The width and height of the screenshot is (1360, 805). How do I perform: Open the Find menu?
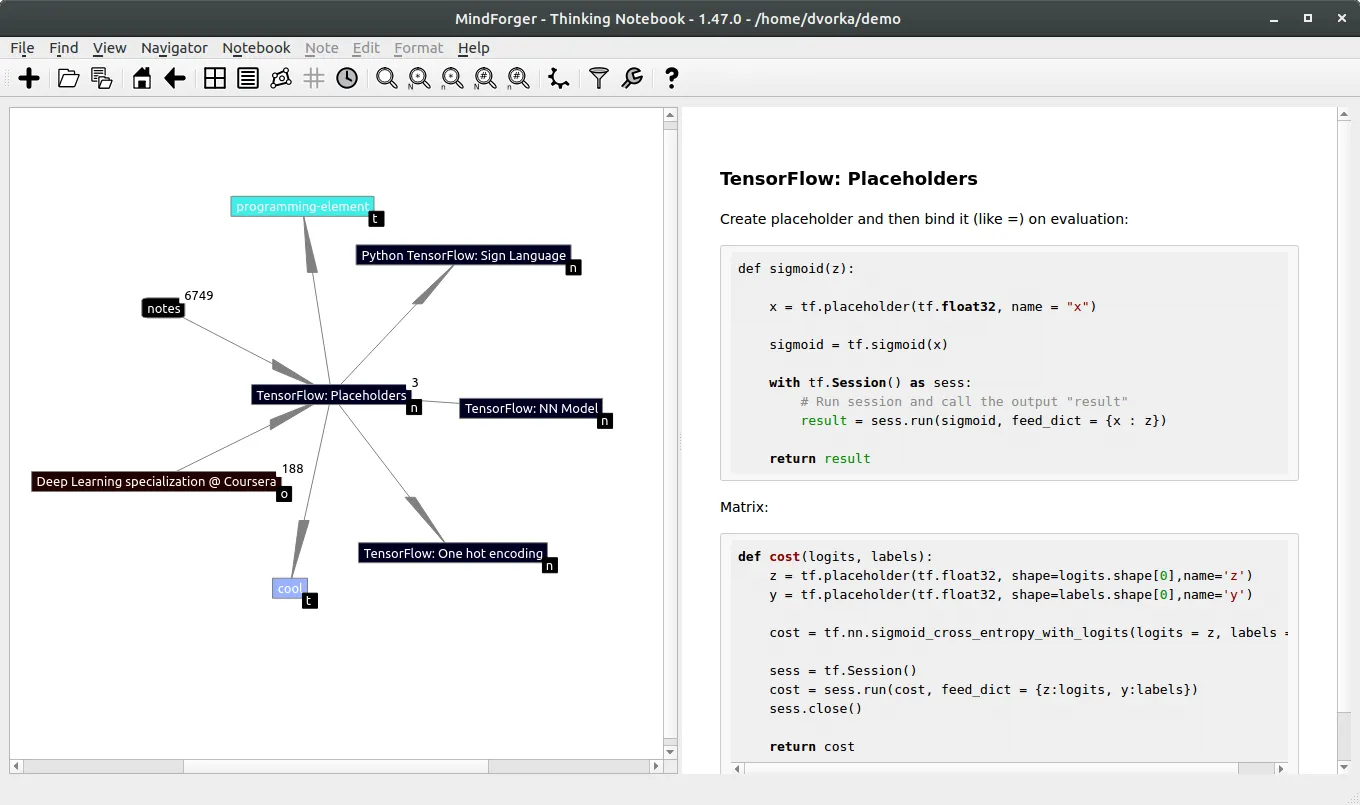coord(63,47)
